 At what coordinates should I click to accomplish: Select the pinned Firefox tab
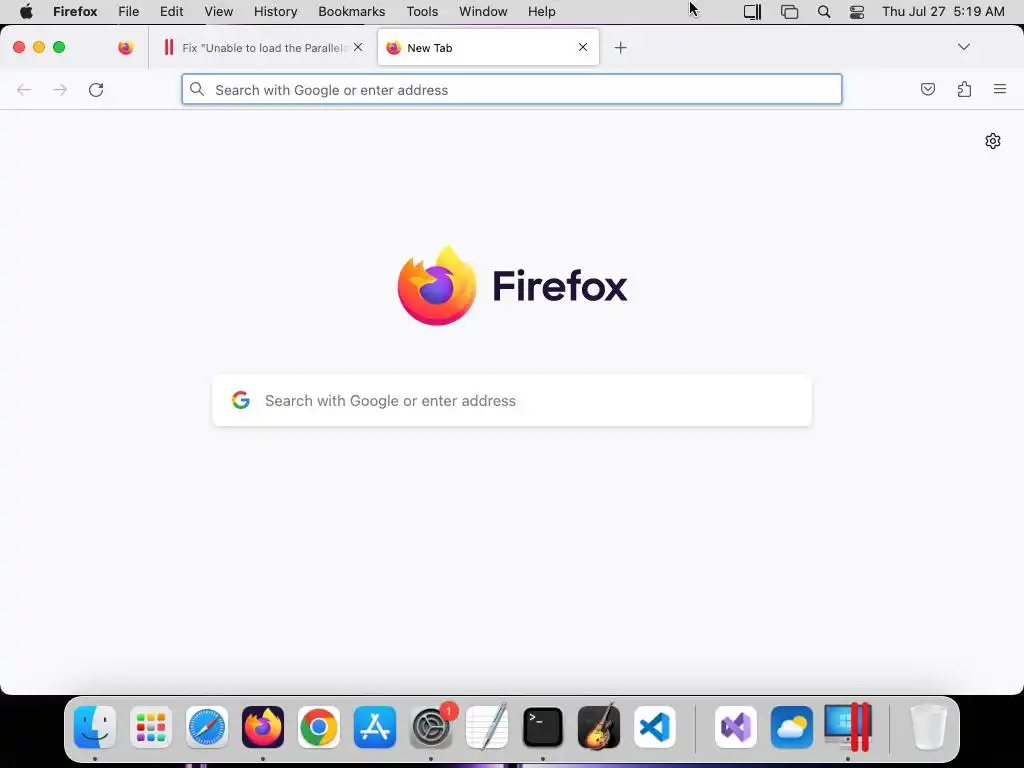point(126,47)
